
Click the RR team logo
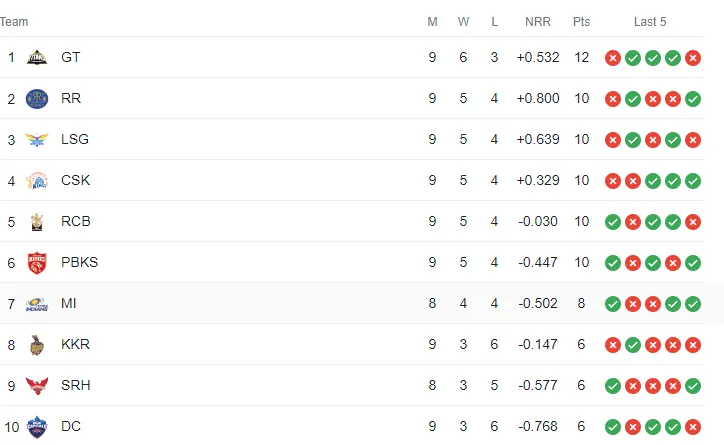[37, 99]
